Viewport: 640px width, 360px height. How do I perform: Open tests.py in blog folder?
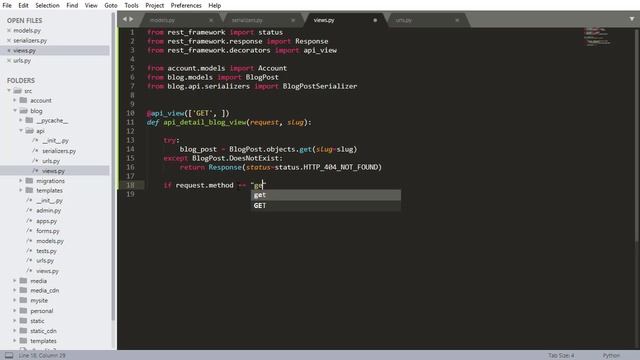coord(47,251)
